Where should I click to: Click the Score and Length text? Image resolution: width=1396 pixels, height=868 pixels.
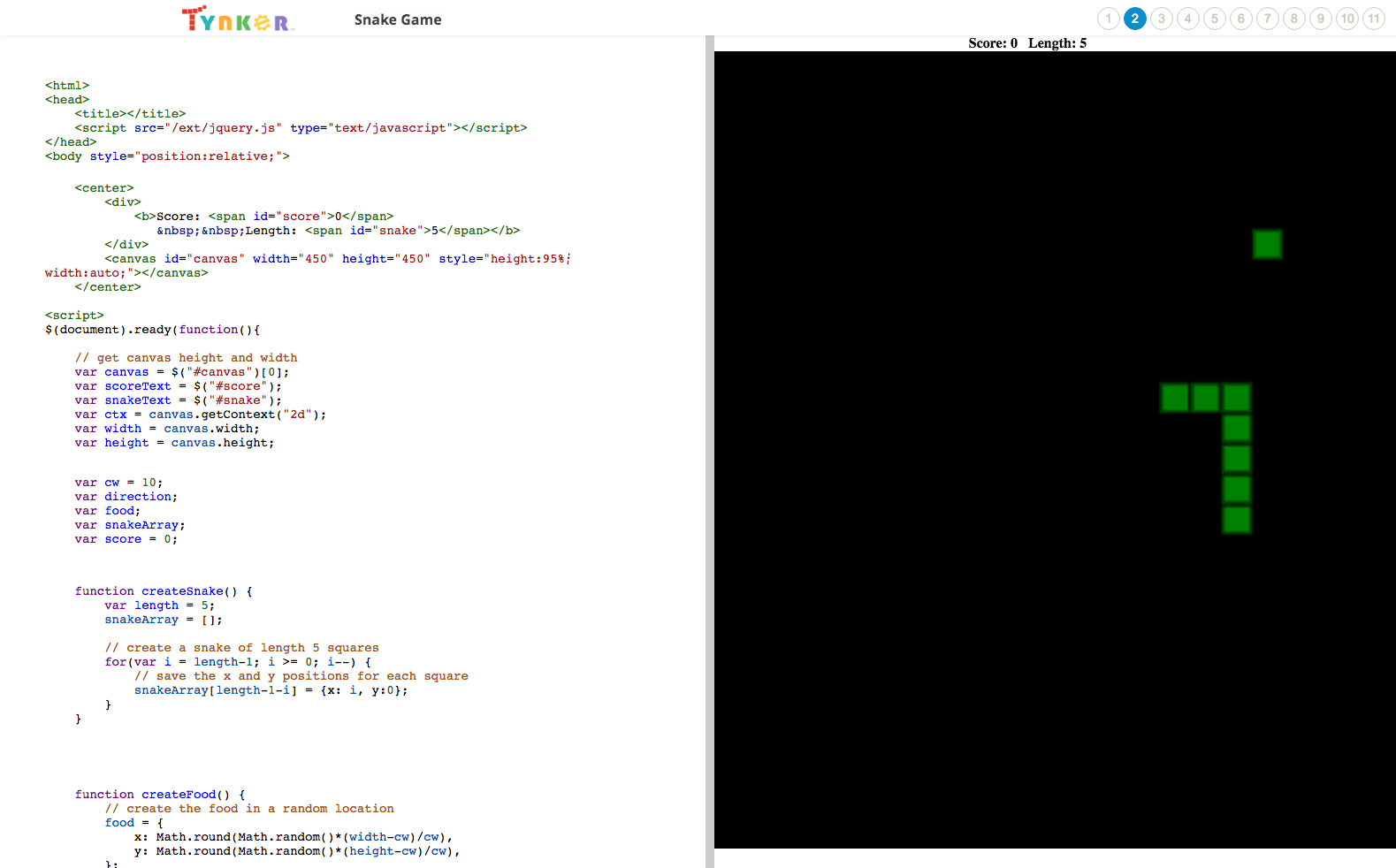[1026, 43]
